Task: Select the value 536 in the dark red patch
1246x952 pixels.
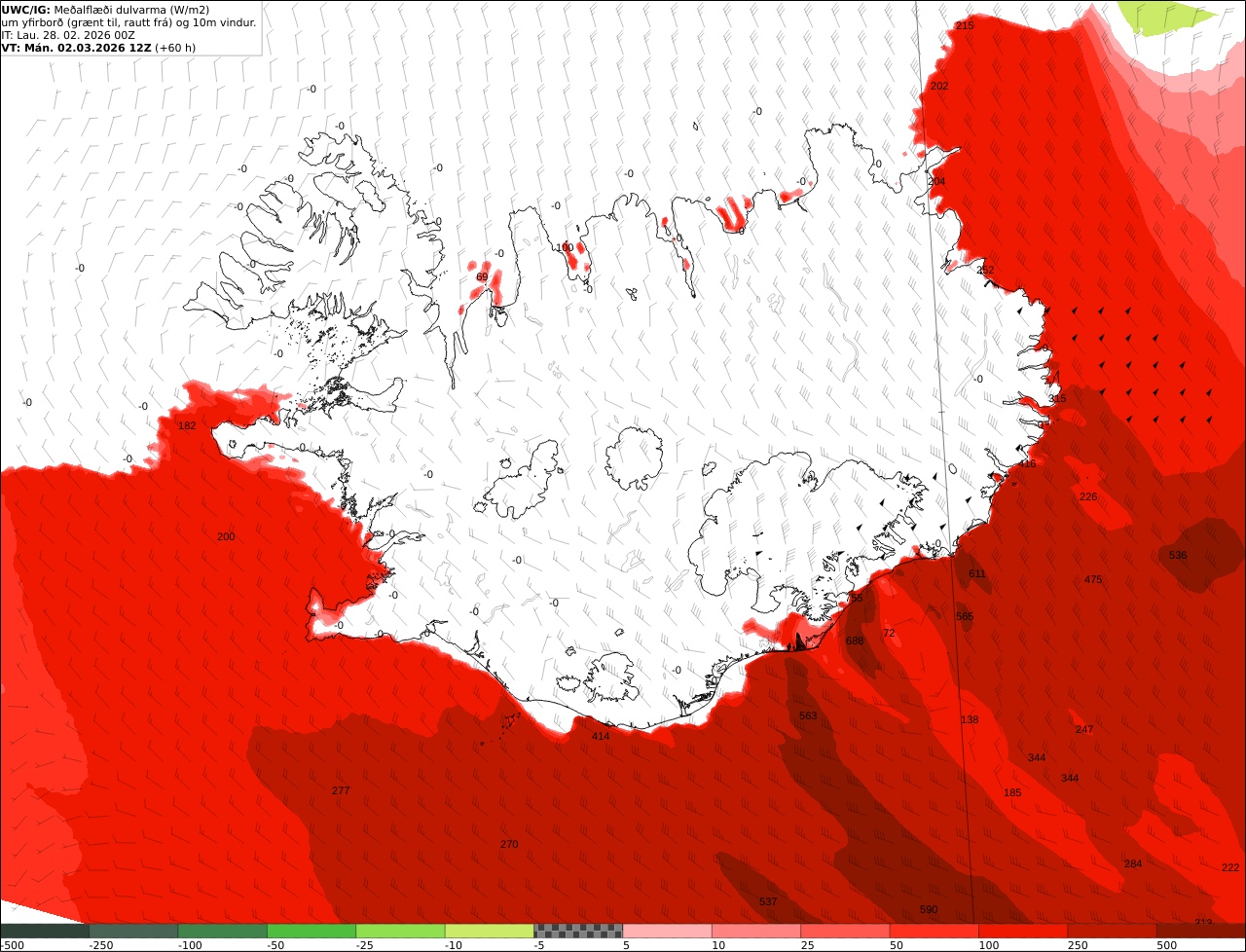Action: pyautogui.click(x=1178, y=555)
